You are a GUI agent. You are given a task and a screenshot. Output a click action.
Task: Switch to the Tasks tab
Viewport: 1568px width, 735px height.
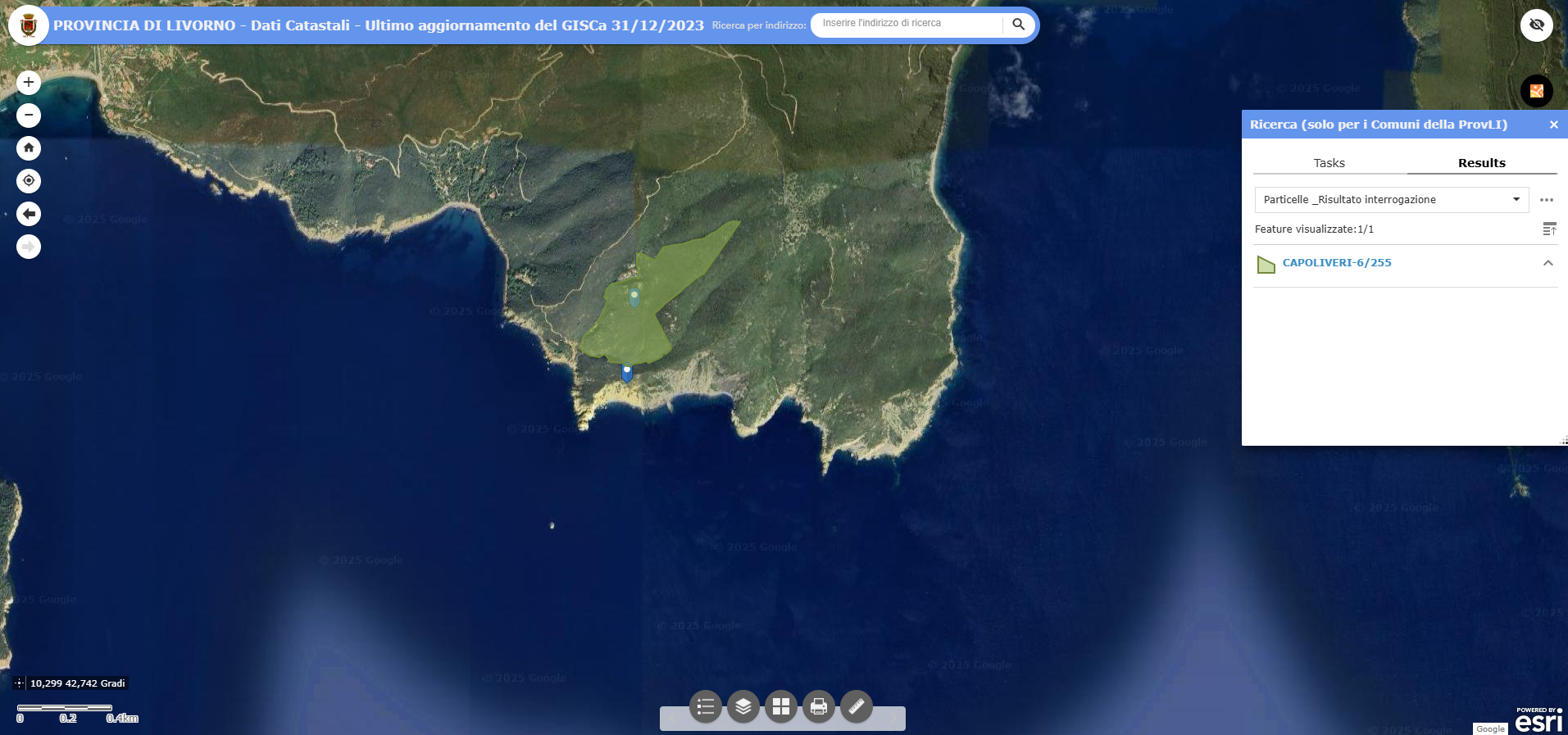point(1329,163)
